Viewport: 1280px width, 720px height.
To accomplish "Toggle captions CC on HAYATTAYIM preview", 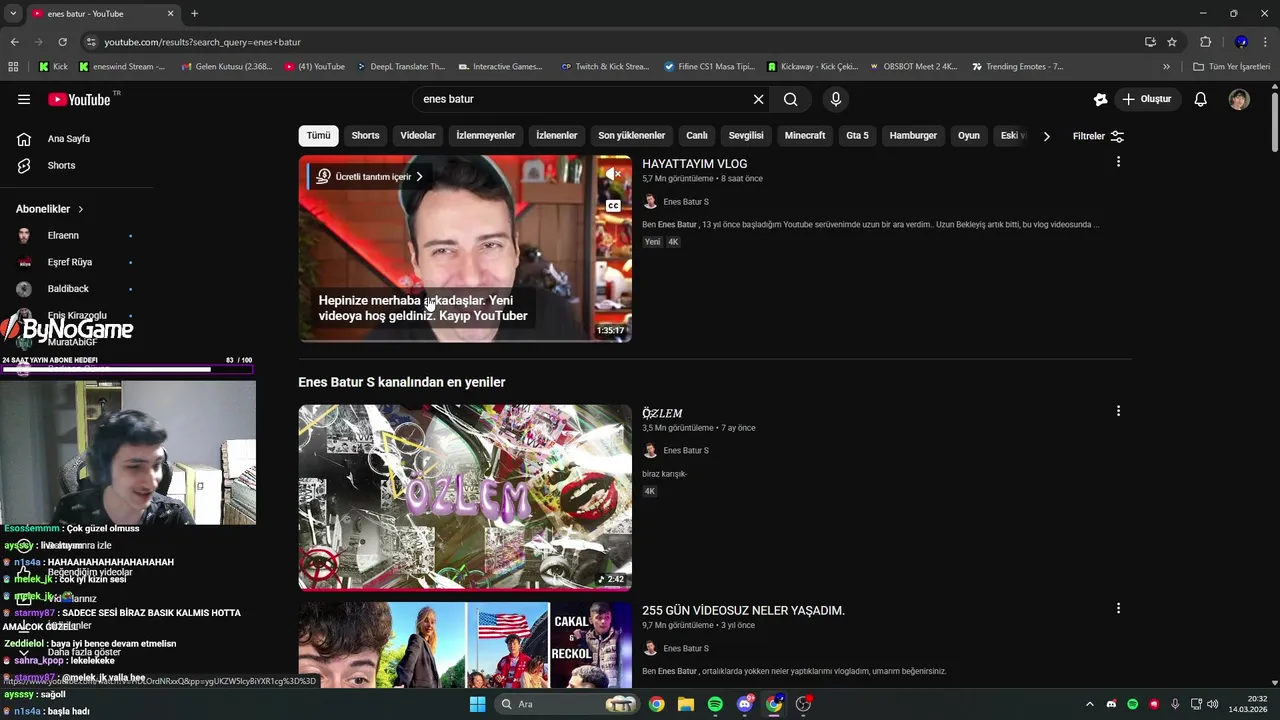I will pyautogui.click(x=613, y=206).
